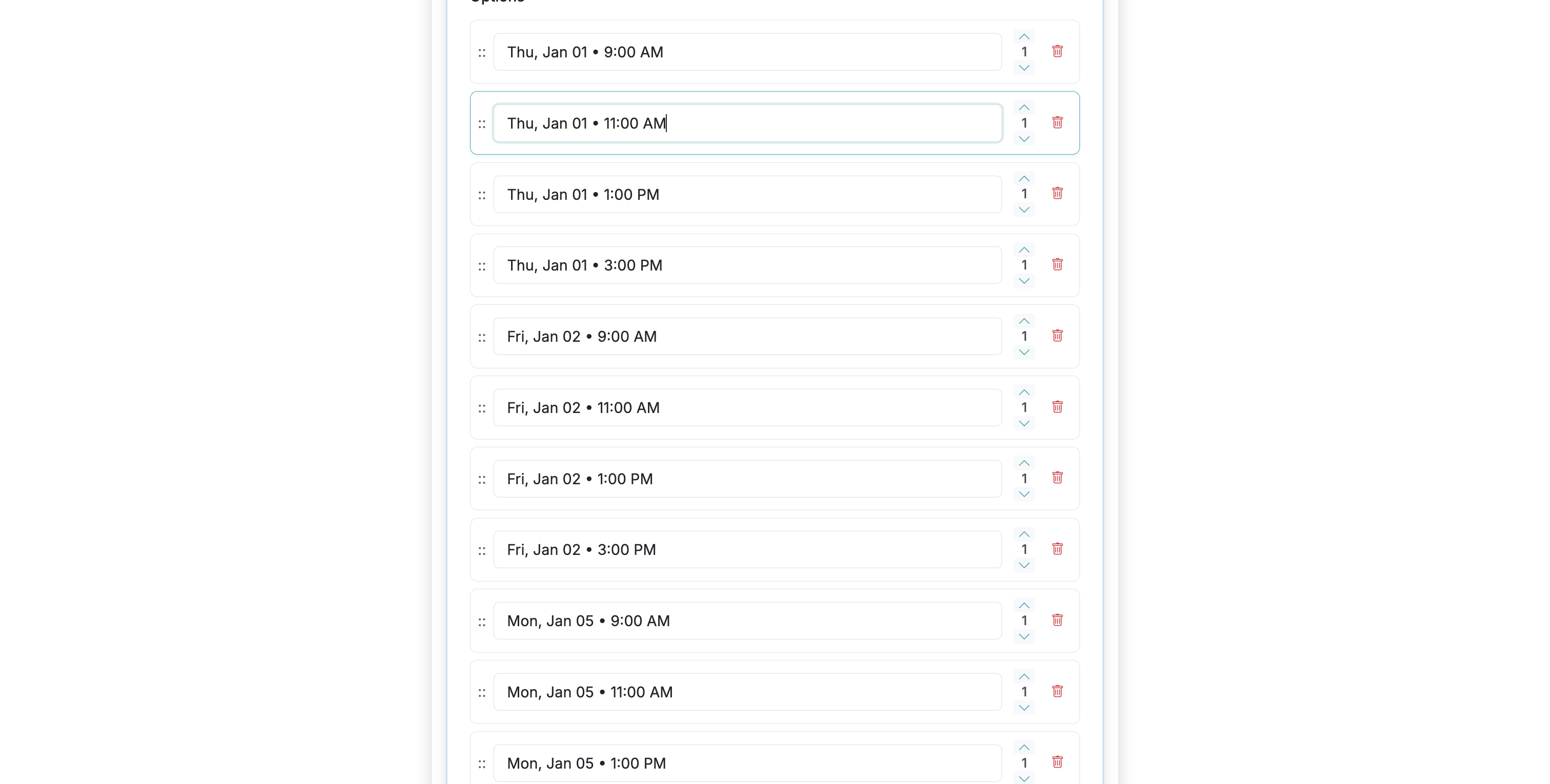This screenshot has width=1550, height=784.
Task: Delete the Thu, Jan 01 11:00 AM option
Action: [x=1058, y=122]
